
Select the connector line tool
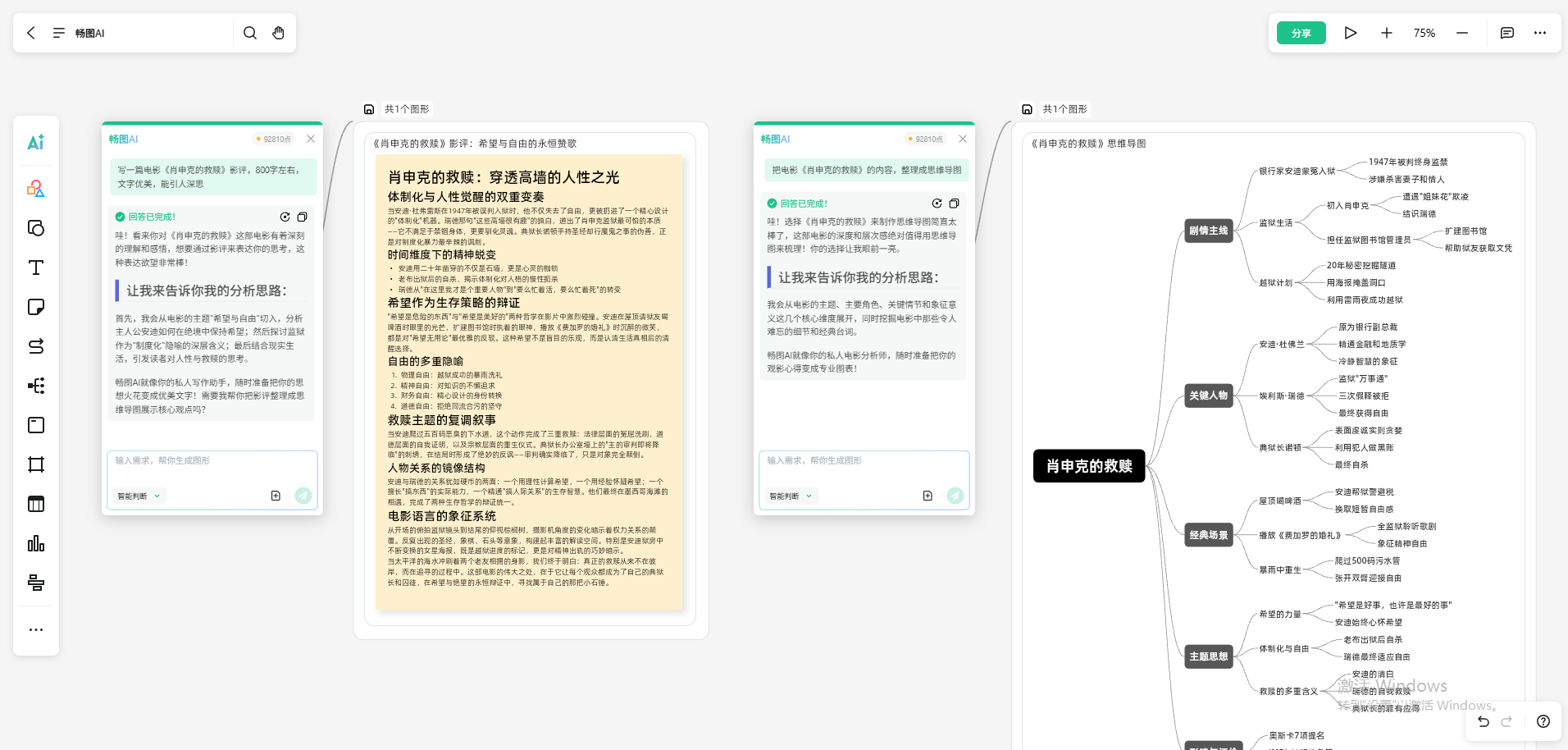36,345
